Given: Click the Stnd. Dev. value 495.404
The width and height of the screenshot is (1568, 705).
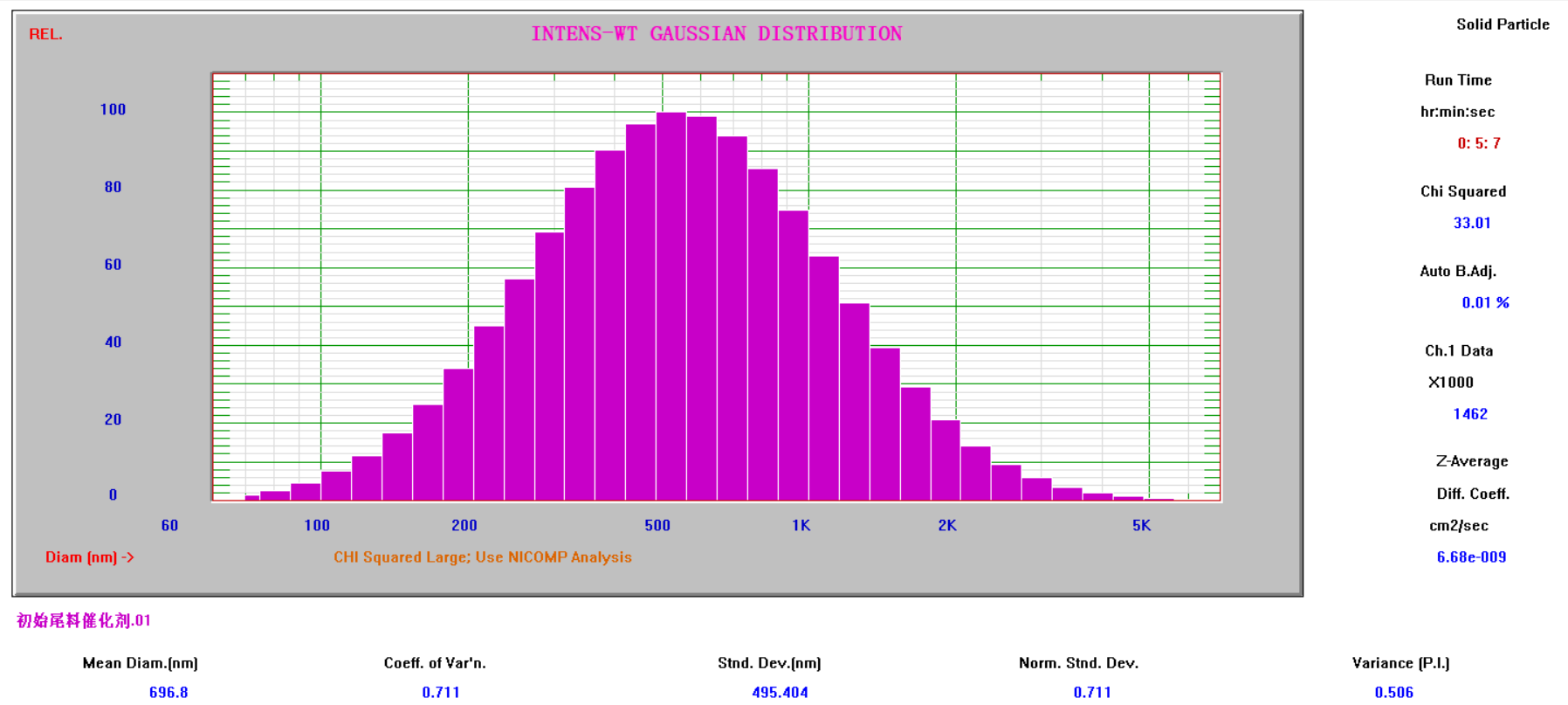Looking at the screenshot, I should [x=780, y=692].
